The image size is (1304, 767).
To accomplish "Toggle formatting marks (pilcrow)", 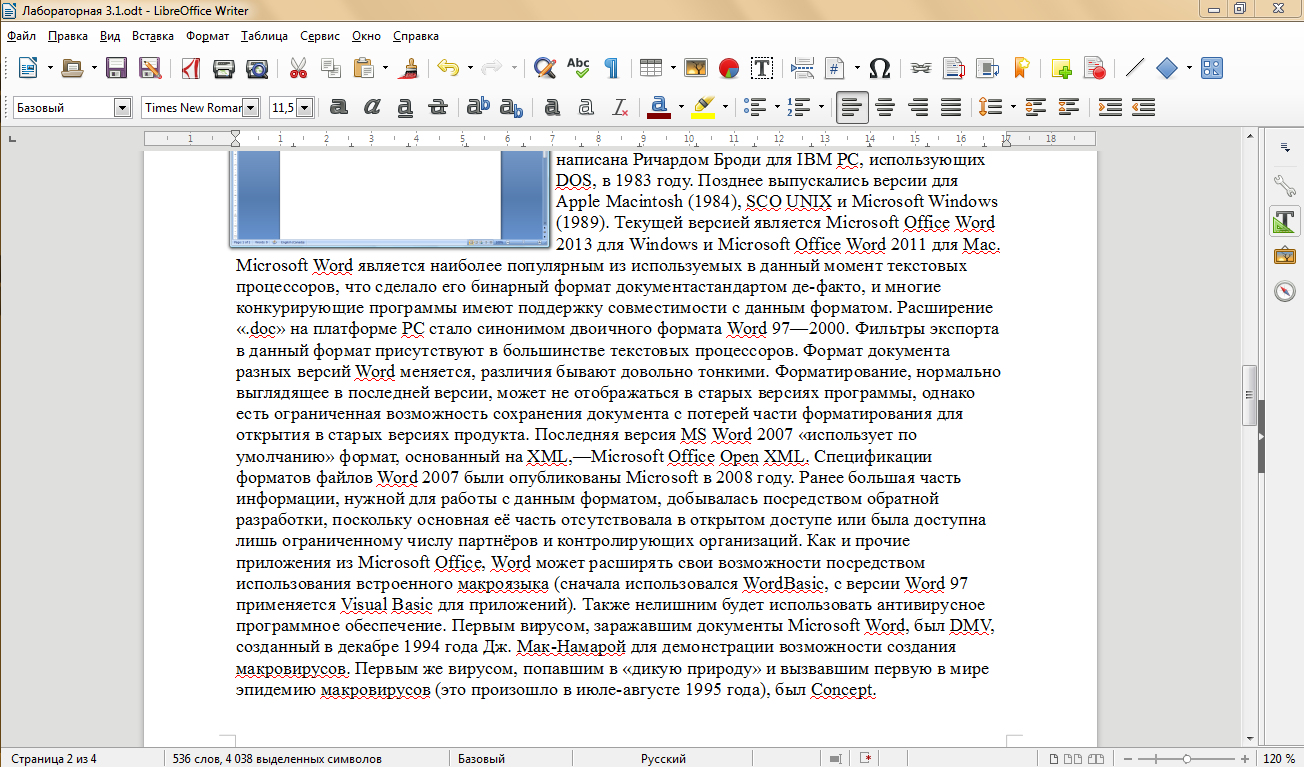I will coord(610,68).
